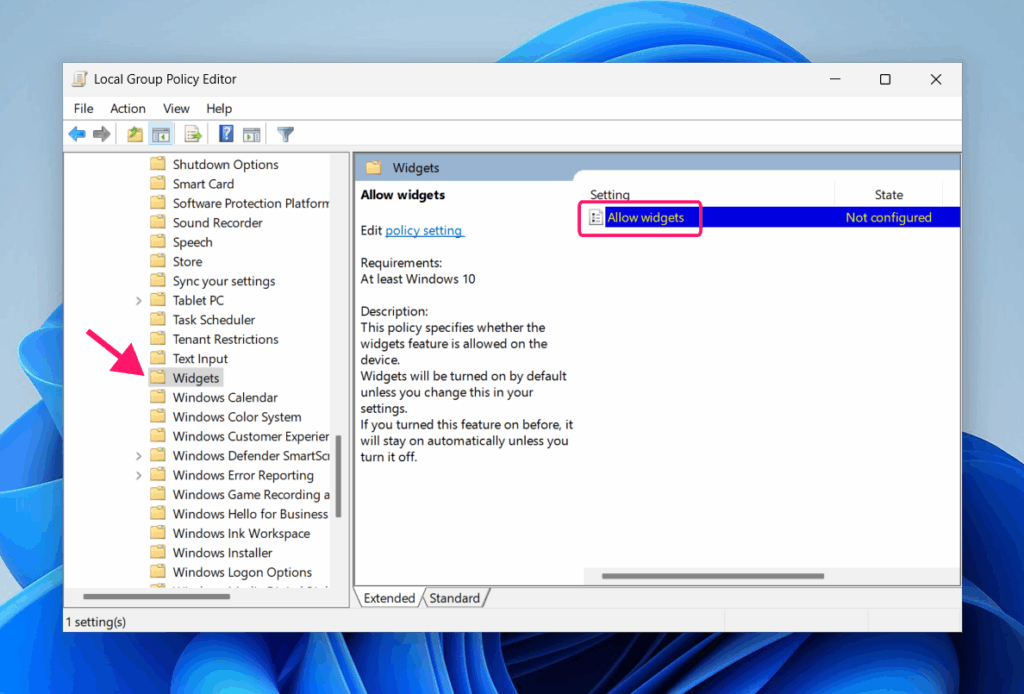
Task: Select Windows Logon Options tree item
Action: pyautogui.click(x=242, y=572)
